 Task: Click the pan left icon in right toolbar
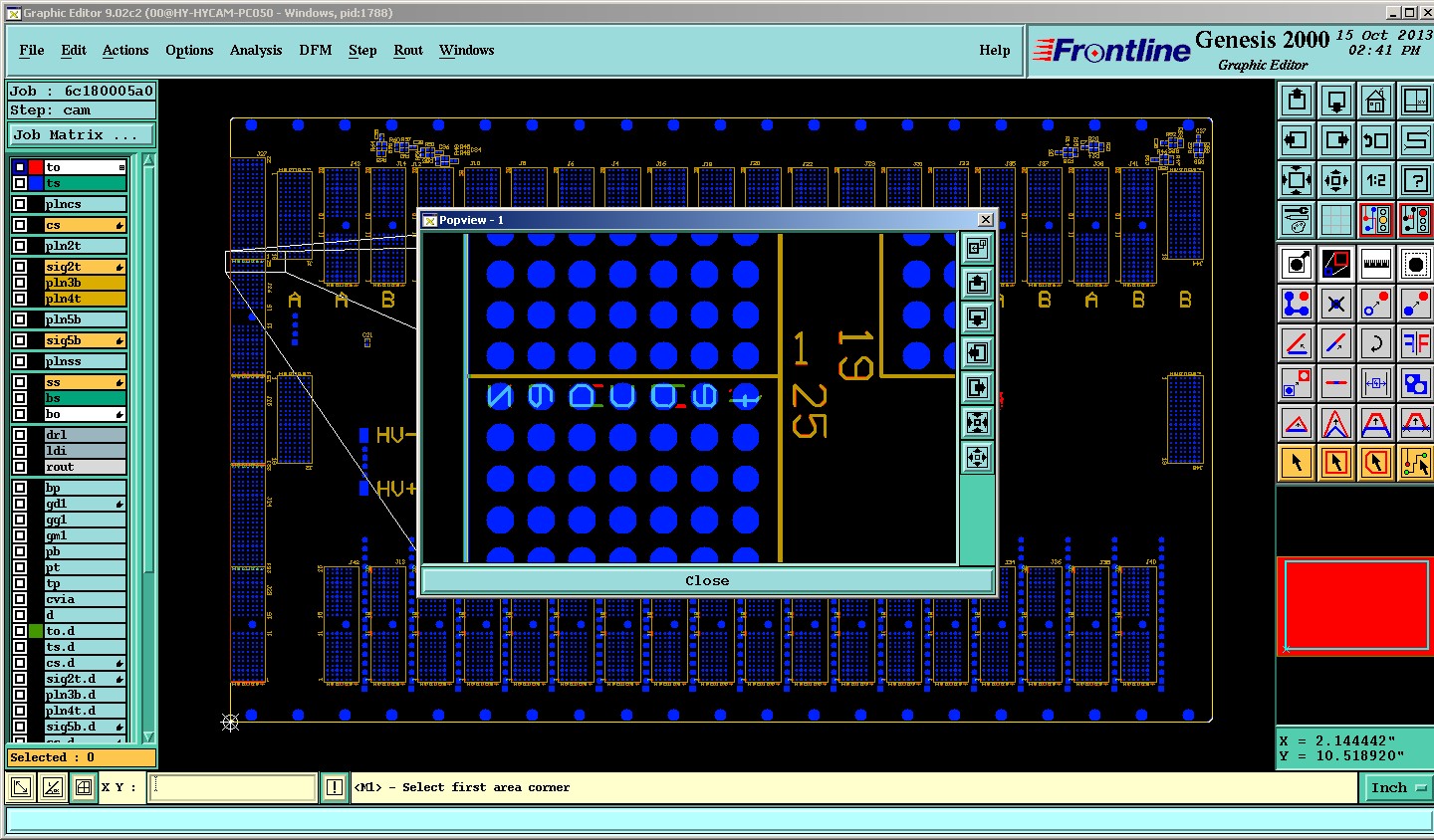pyautogui.click(x=1297, y=140)
